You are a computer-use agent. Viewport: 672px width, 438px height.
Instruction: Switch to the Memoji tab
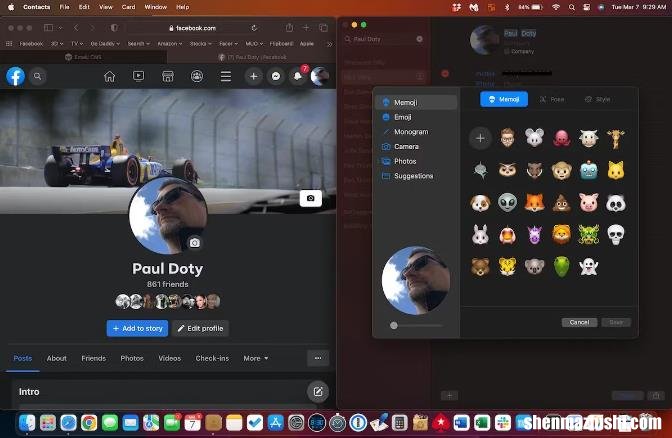pyautogui.click(x=504, y=99)
